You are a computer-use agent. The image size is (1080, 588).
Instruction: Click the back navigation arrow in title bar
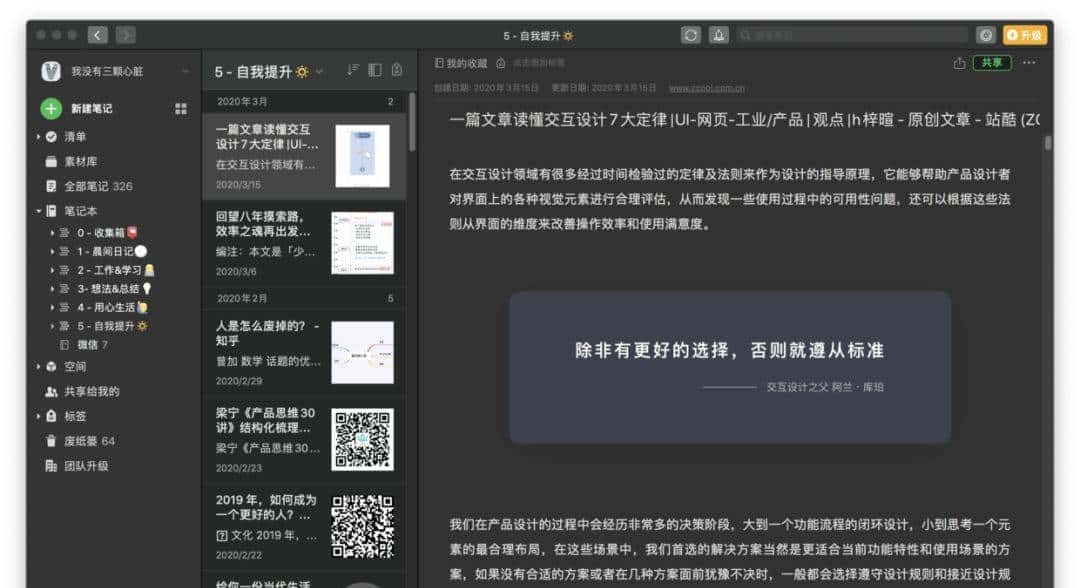click(x=97, y=34)
